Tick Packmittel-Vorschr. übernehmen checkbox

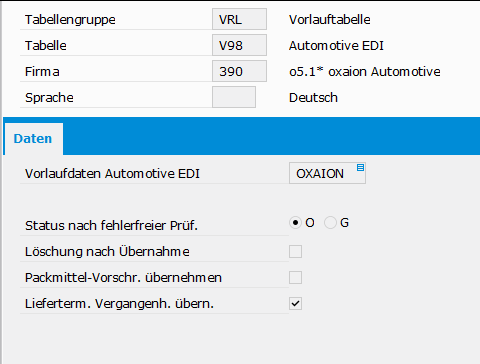coord(295,277)
